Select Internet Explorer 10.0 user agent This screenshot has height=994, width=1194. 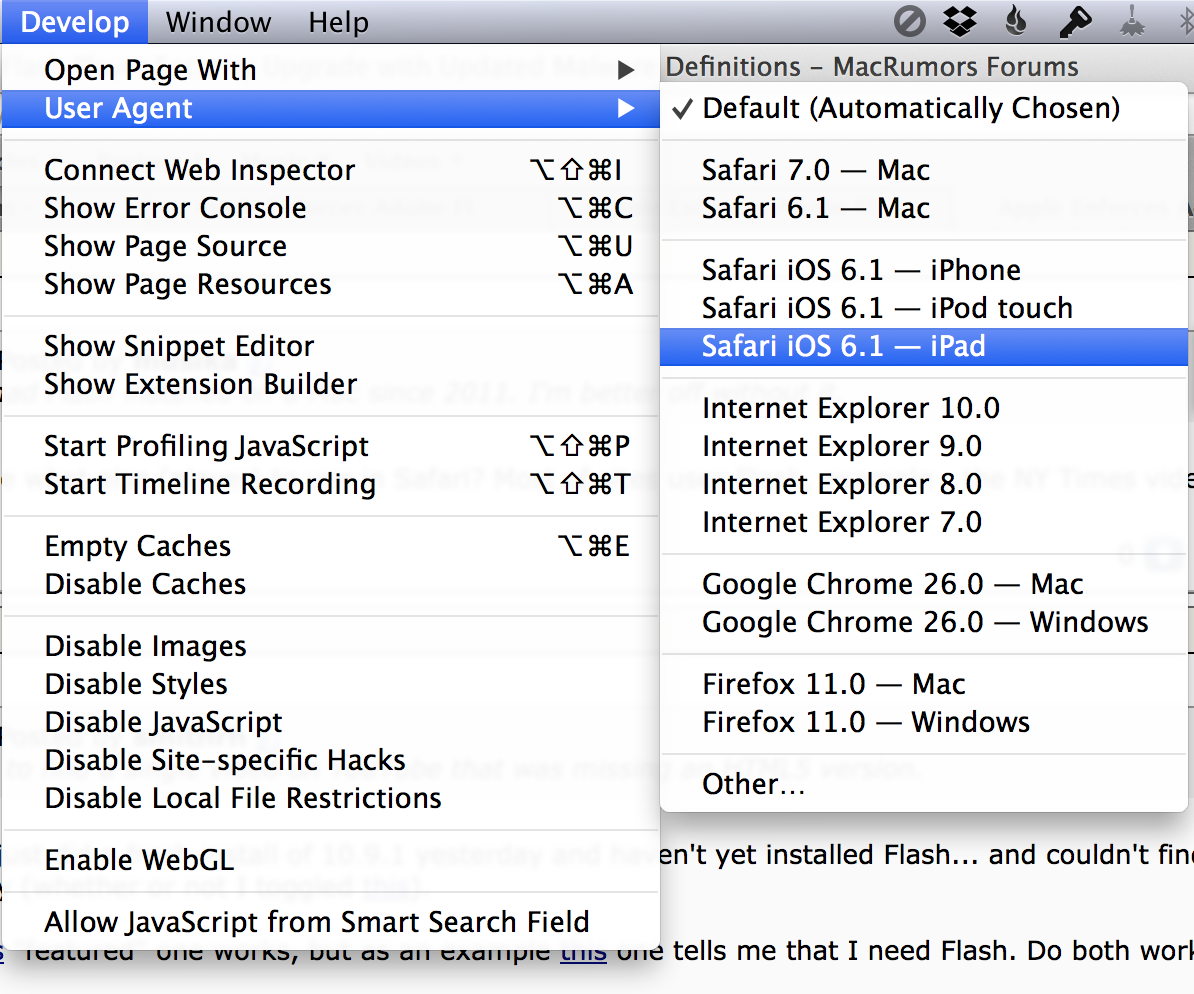point(850,408)
